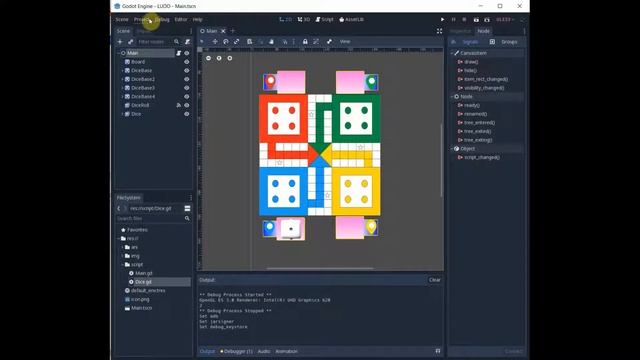Screen dimensions: 640x360
Task: Clear the Output log
Action: point(435,280)
